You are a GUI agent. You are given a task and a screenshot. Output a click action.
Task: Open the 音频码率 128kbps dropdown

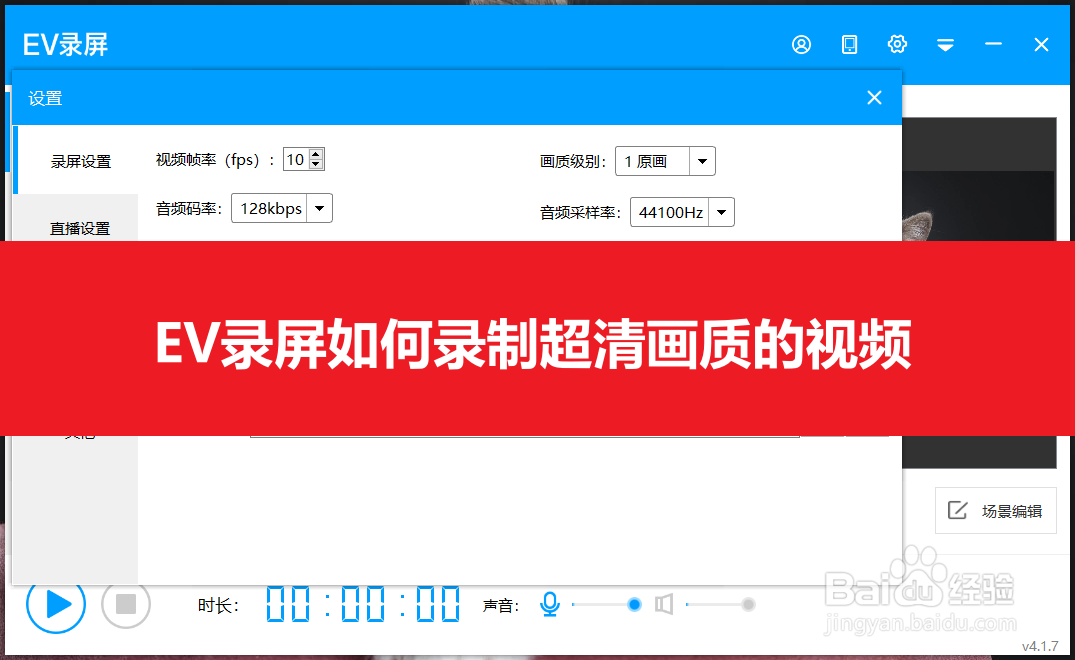click(282, 208)
